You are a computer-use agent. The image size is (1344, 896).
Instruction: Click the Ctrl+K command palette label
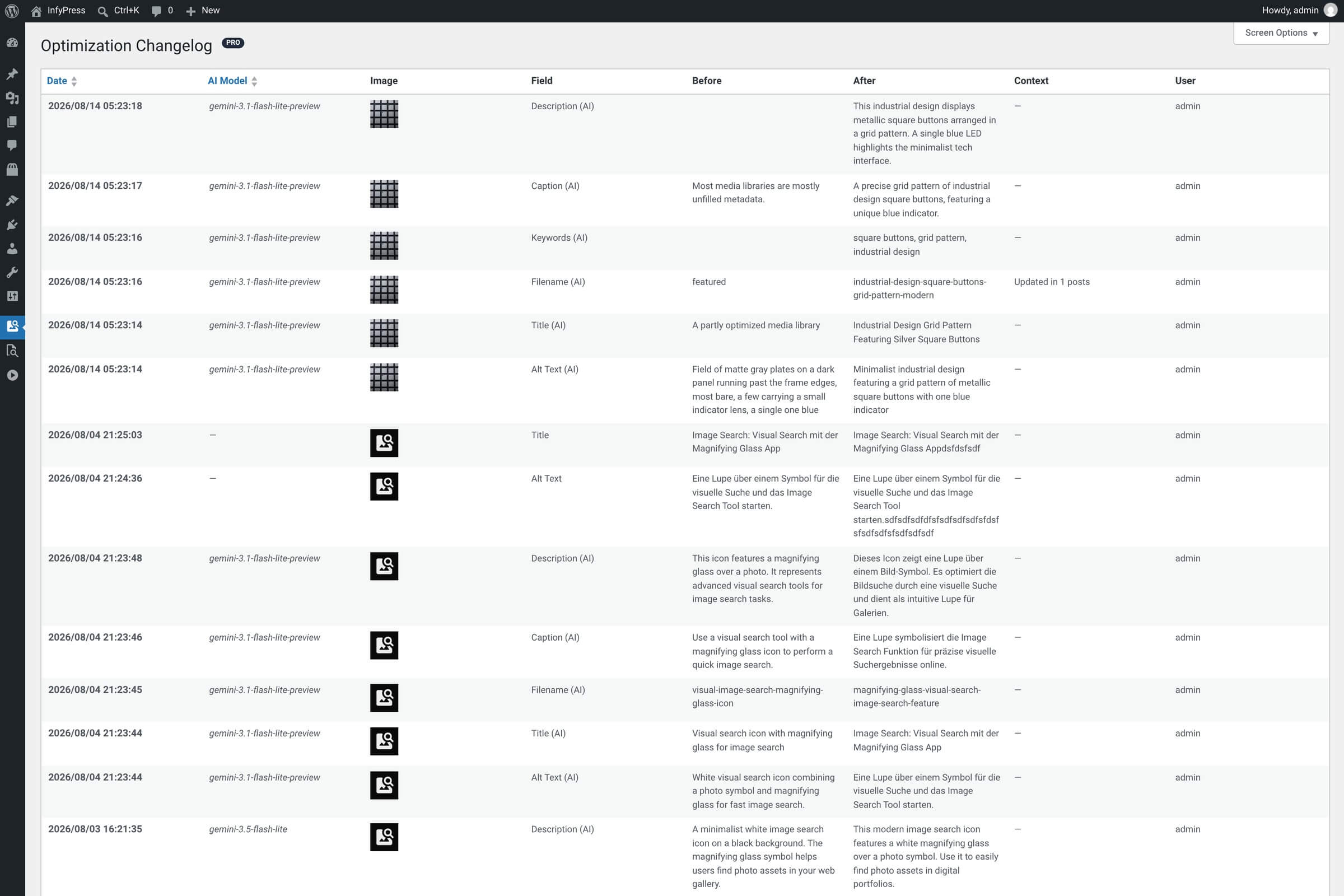click(127, 10)
